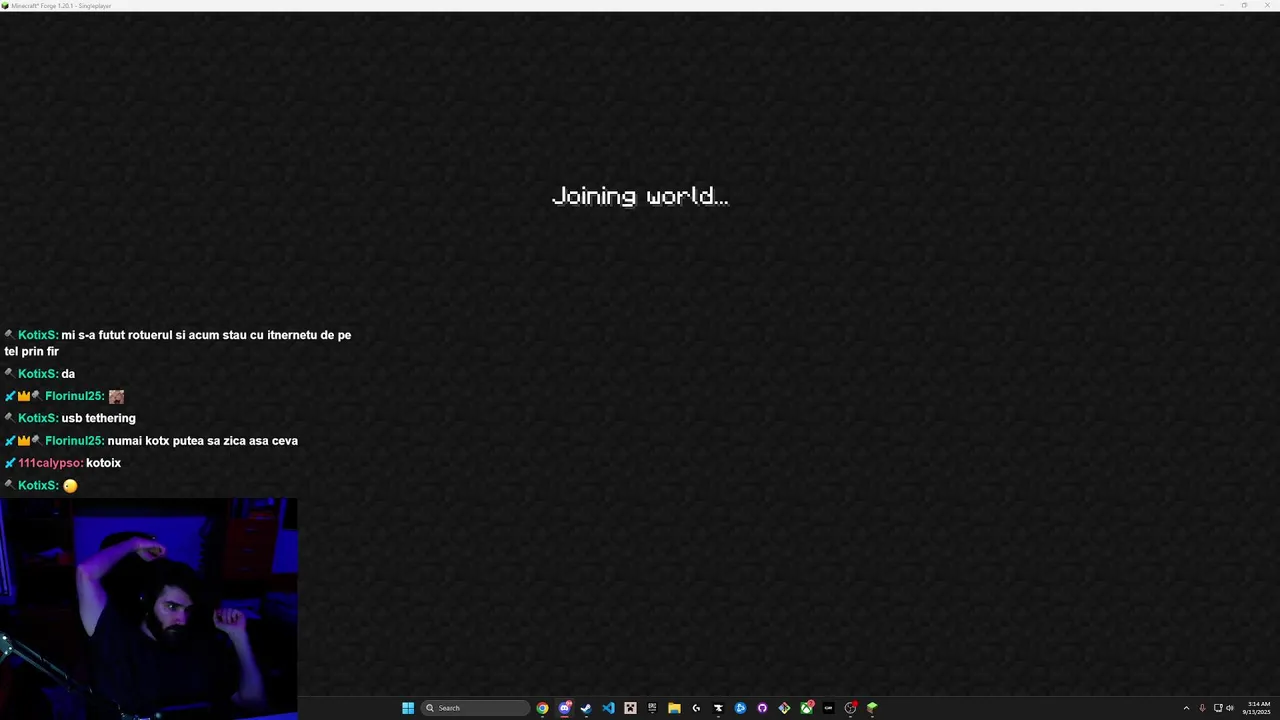Click the "Joining world..." text
This screenshot has width=1280, height=720.
click(x=640, y=196)
